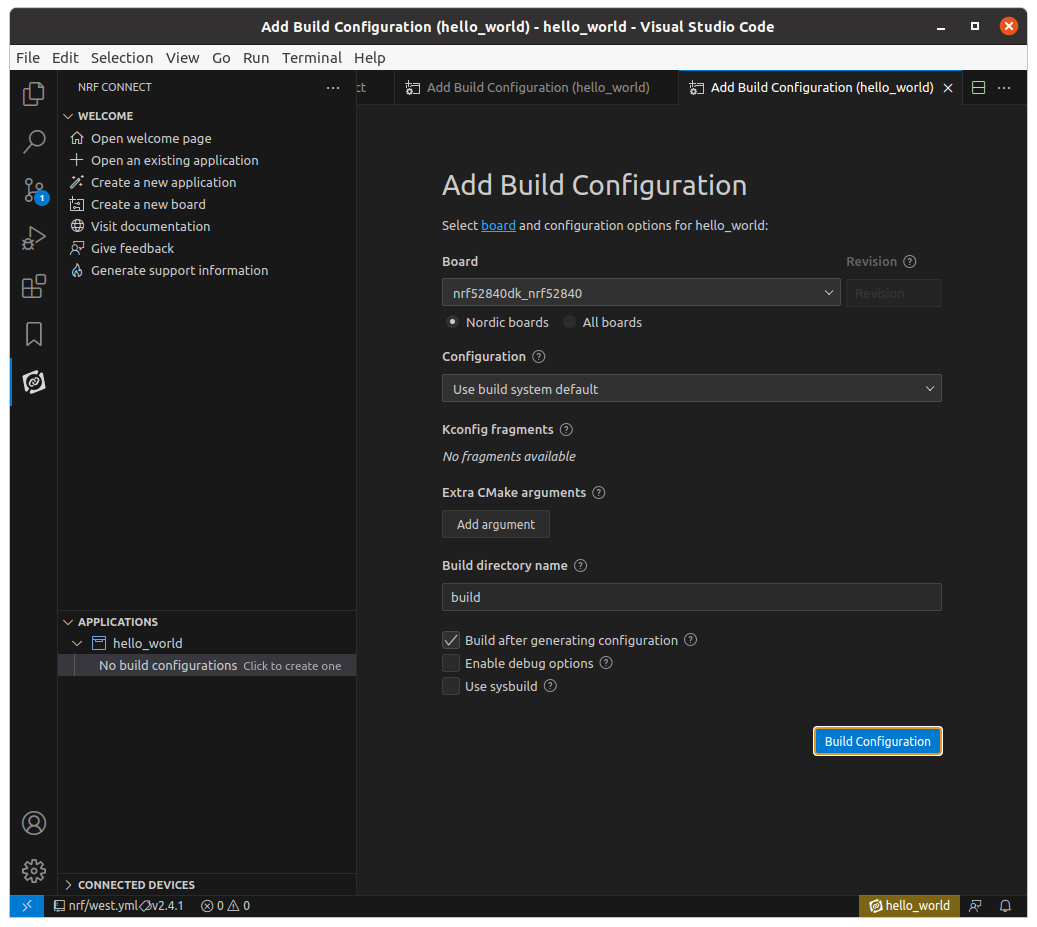Open the Run menu

pyautogui.click(x=256, y=58)
